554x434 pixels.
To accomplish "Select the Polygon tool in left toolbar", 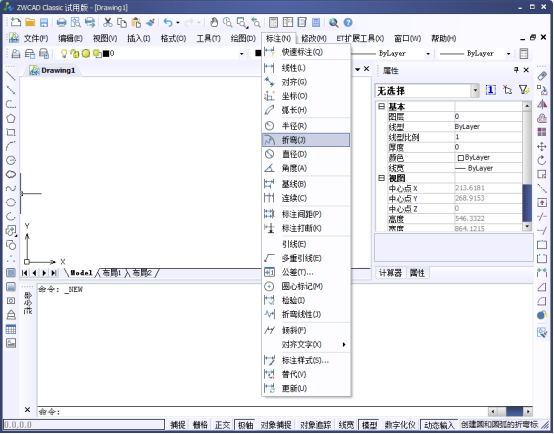I will pos(11,118).
